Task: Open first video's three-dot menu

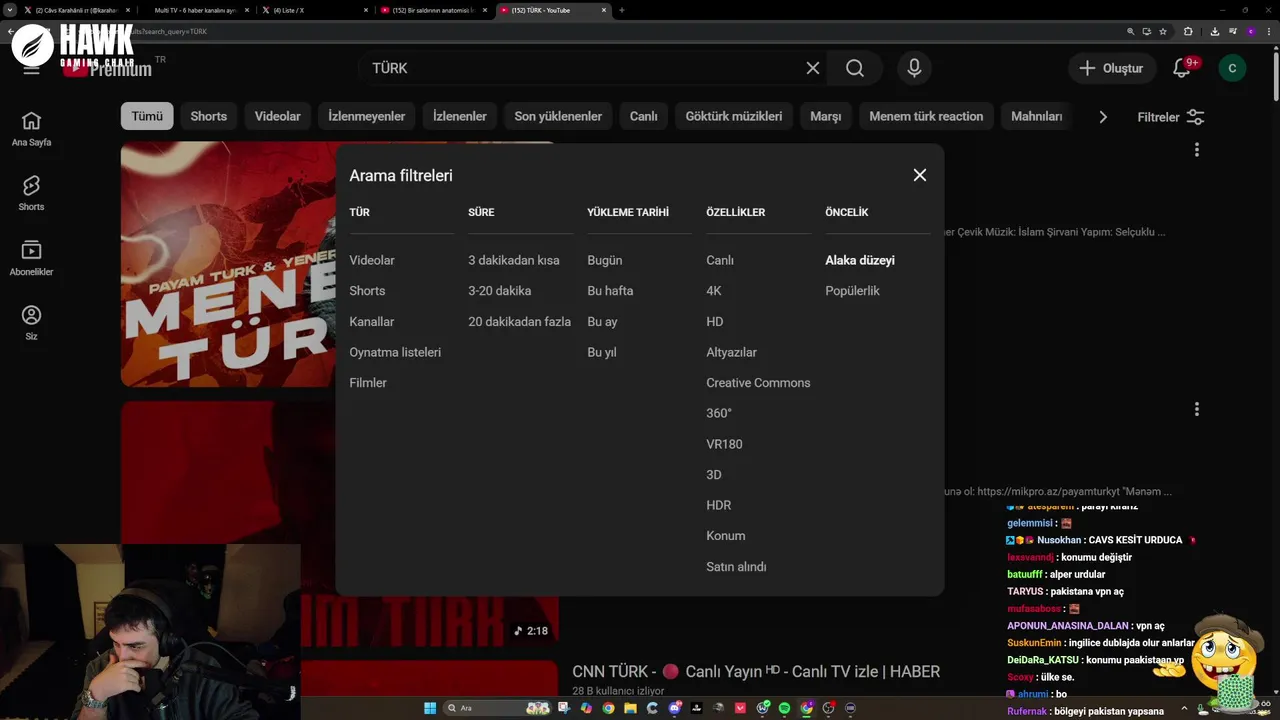Action: pos(1196,150)
